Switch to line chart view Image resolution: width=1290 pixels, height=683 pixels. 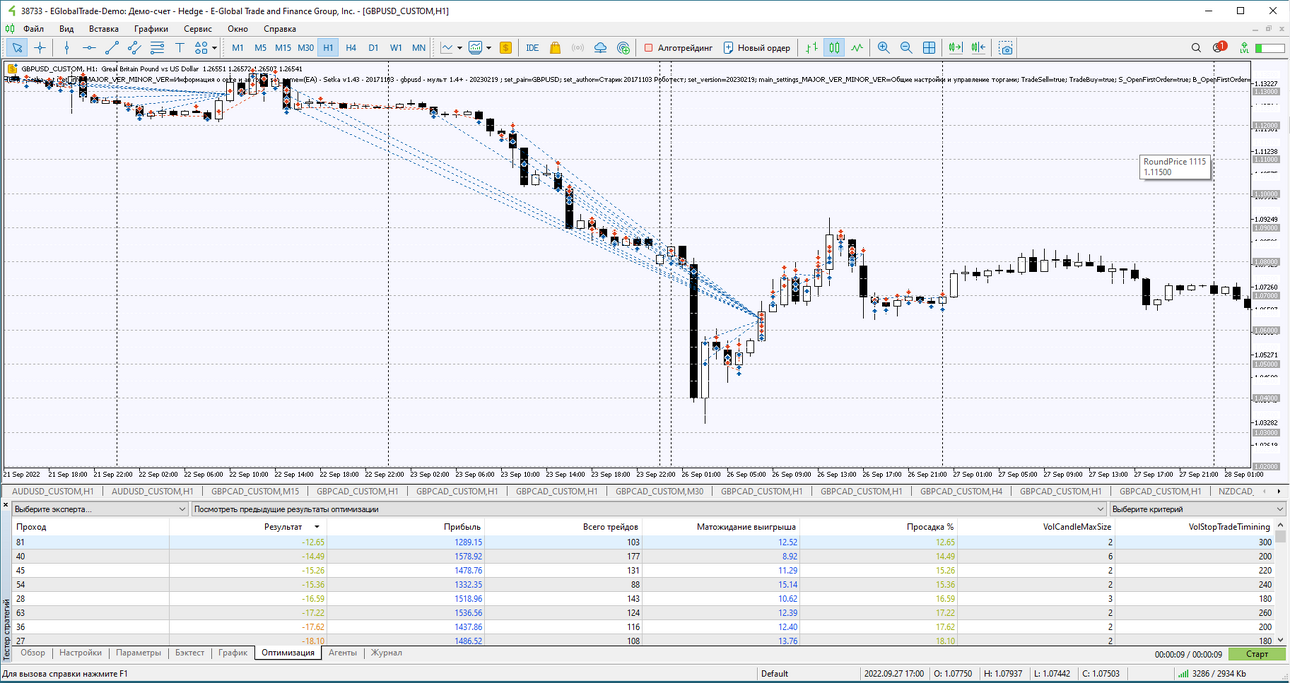(857, 47)
